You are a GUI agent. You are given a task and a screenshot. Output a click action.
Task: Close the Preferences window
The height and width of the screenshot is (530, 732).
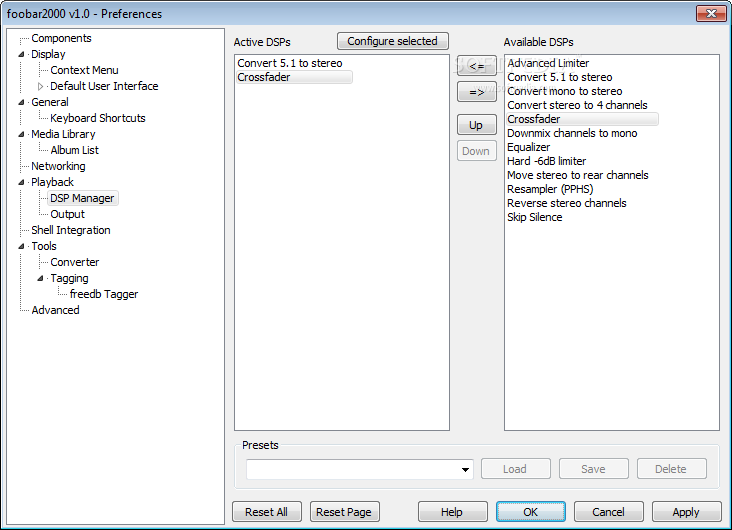[711, 14]
